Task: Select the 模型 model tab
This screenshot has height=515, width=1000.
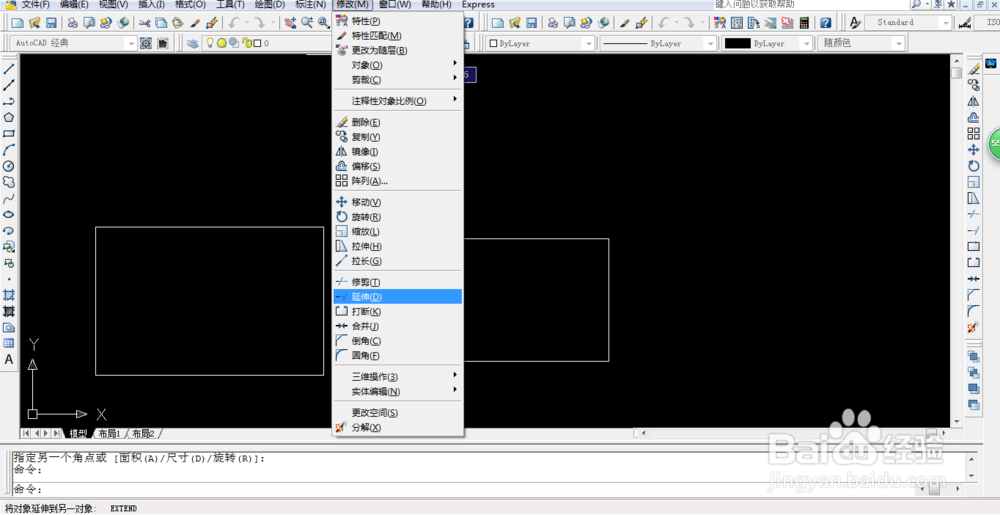Action: pos(78,433)
